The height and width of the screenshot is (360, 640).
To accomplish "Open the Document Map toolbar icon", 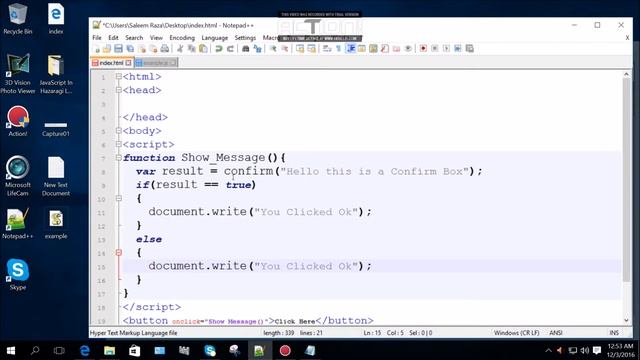I will [373, 49].
